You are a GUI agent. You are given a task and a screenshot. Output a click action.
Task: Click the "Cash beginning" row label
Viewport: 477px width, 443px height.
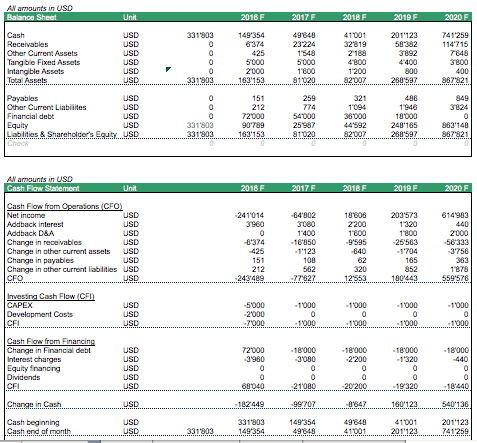33,422
